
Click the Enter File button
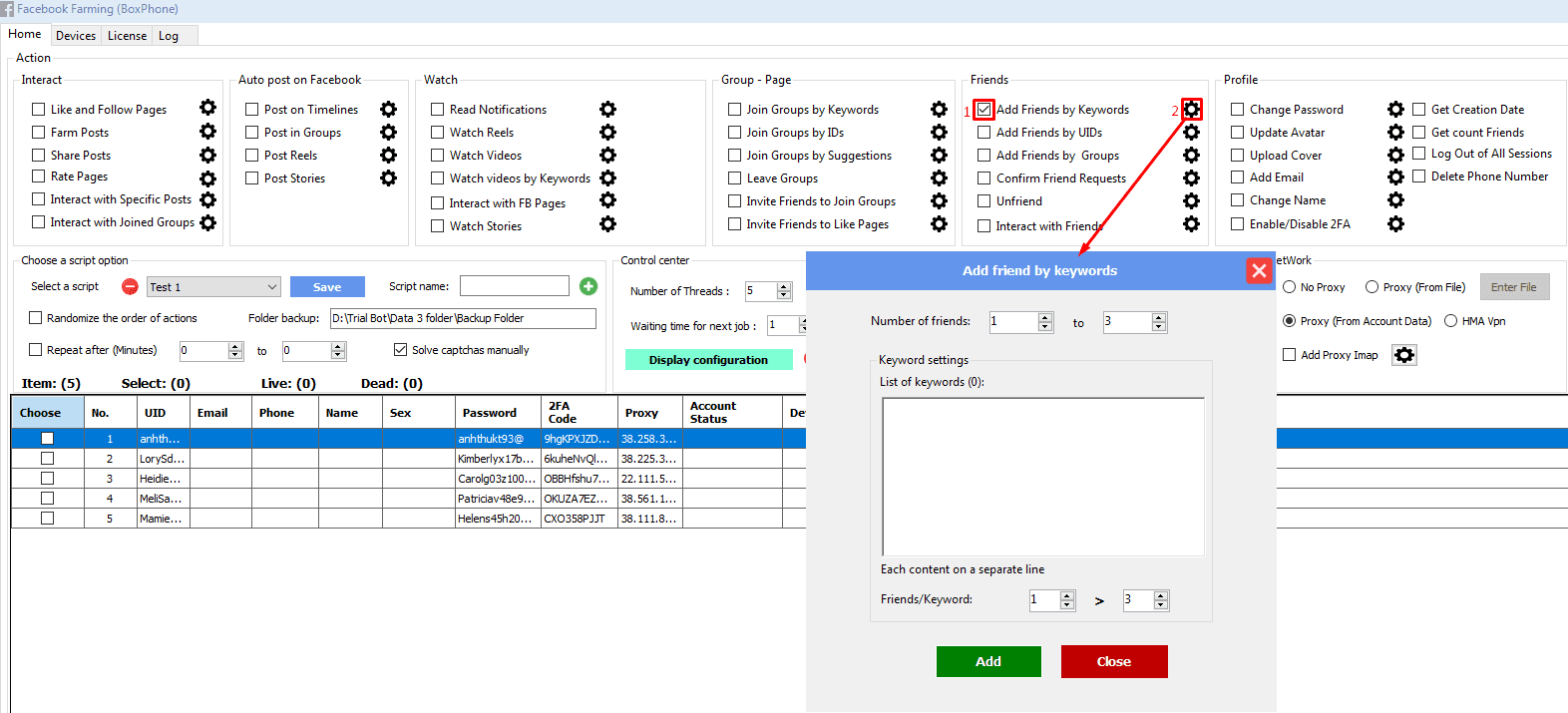click(x=1514, y=287)
